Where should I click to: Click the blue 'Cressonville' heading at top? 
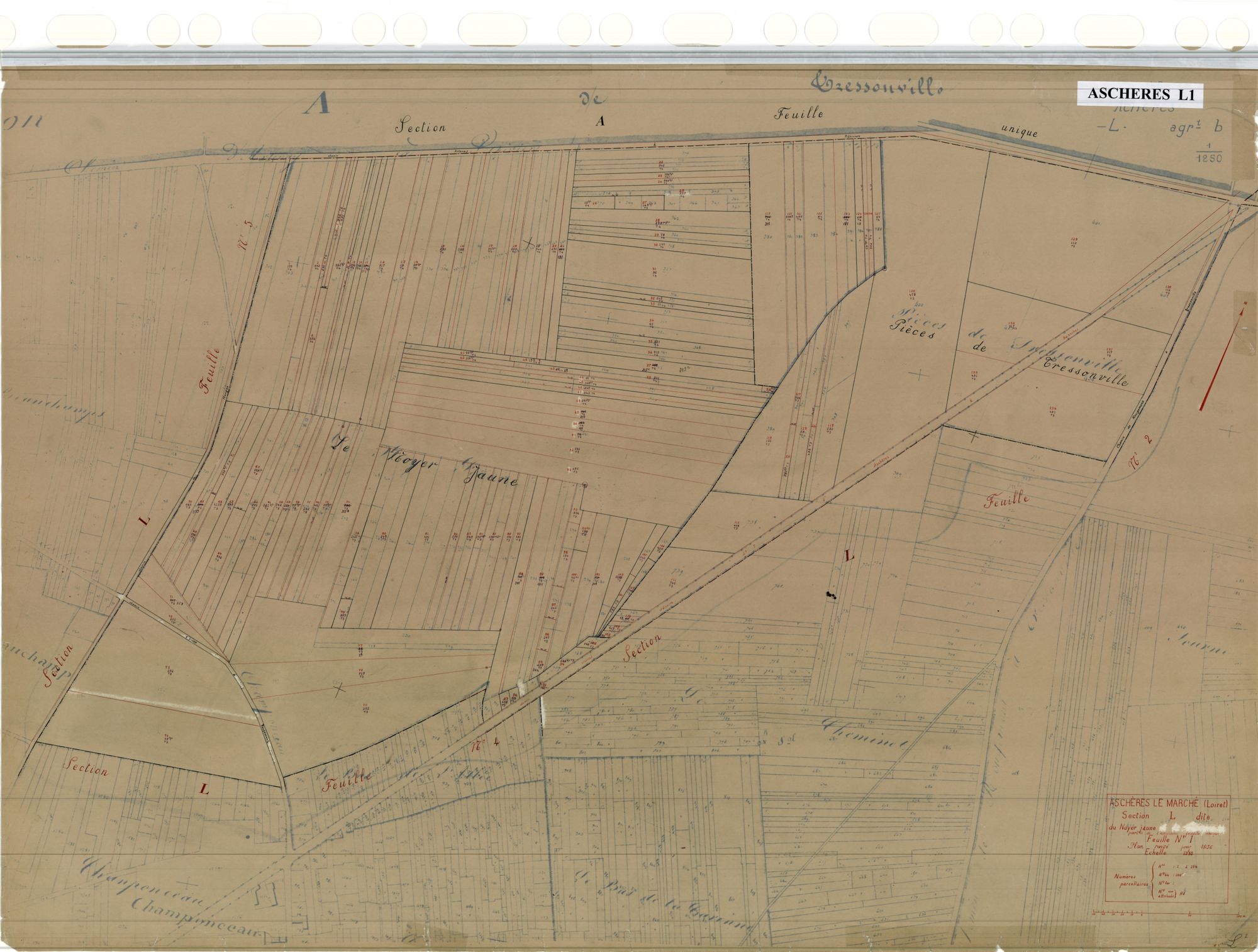coord(878,85)
